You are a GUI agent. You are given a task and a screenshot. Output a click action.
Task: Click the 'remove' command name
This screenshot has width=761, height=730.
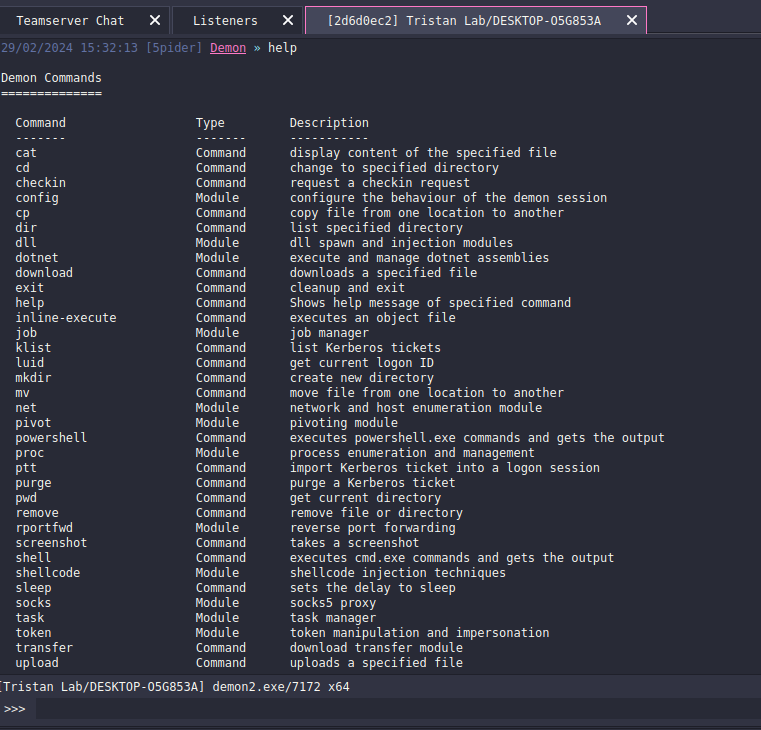pos(37,513)
